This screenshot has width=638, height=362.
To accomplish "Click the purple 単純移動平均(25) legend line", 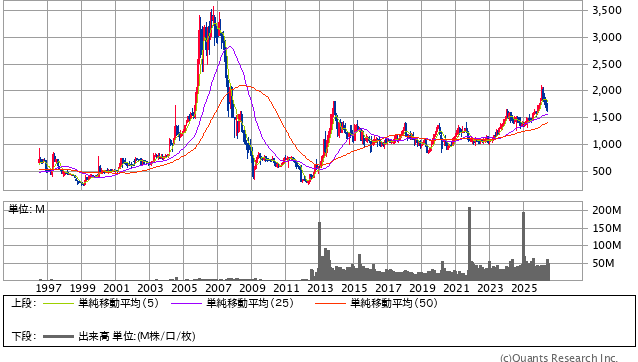I will (x=186, y=303).
